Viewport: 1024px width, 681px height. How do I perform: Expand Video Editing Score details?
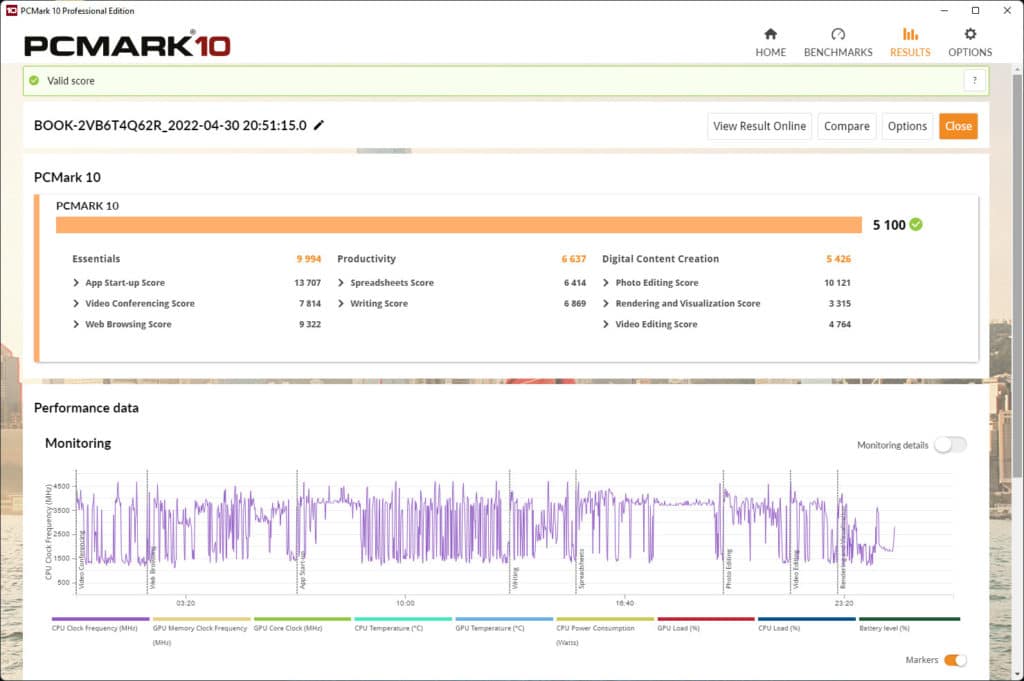click(x=606, y=325)
